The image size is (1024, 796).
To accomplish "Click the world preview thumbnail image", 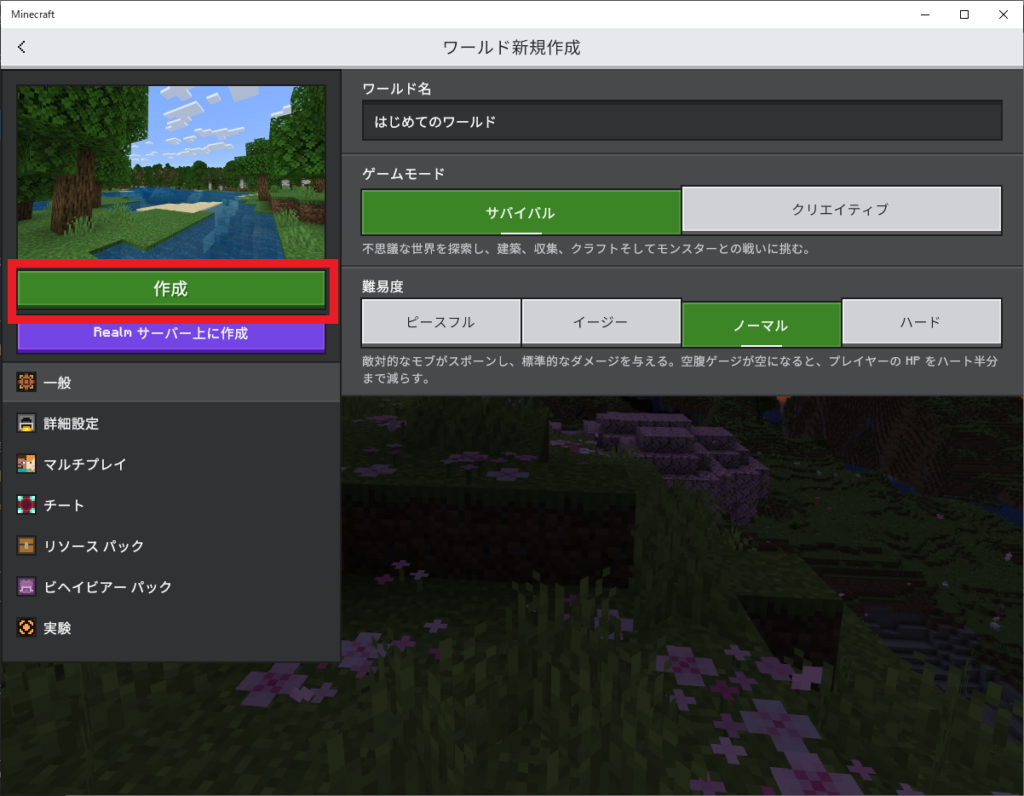I will click(171, 172).
